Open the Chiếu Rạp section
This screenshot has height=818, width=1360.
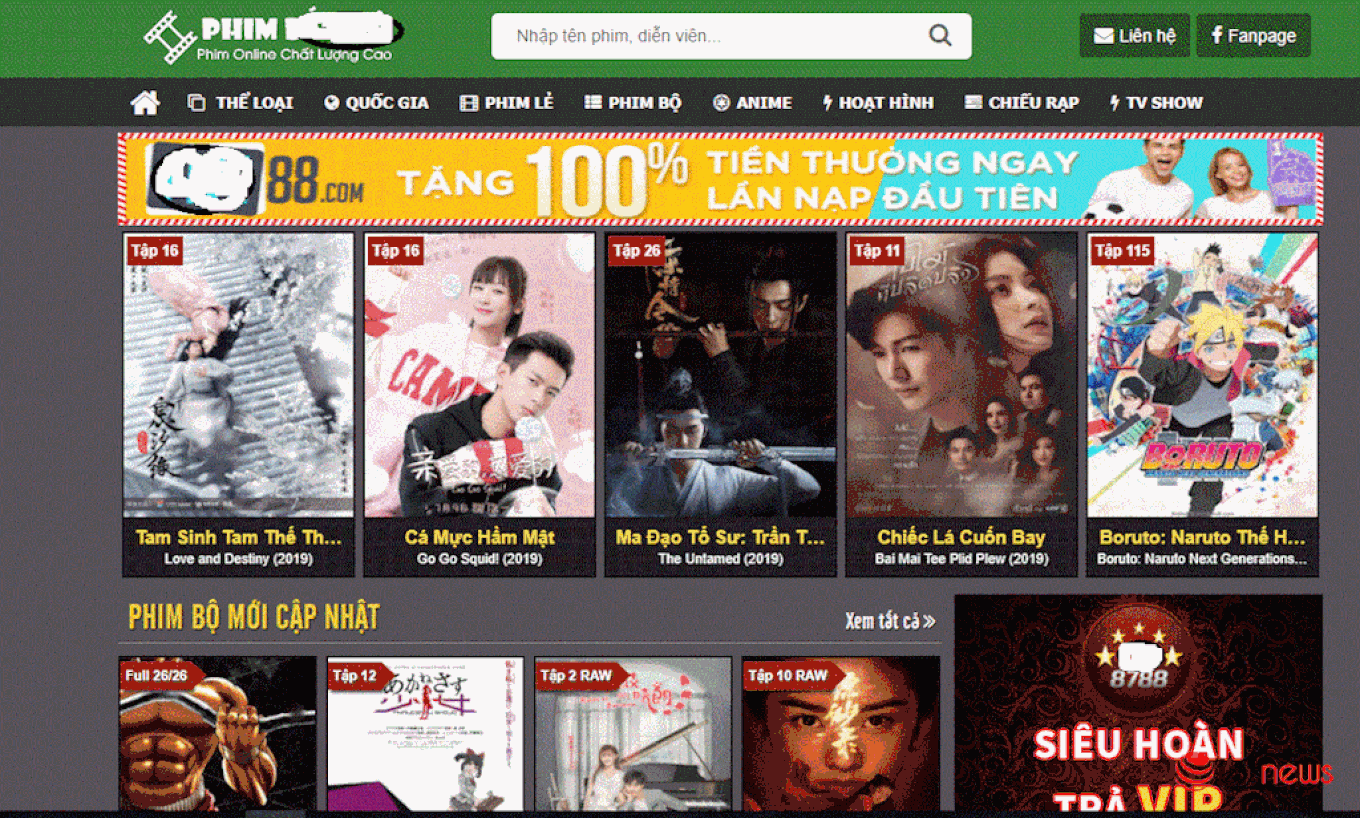click(x=1022, y=103)
